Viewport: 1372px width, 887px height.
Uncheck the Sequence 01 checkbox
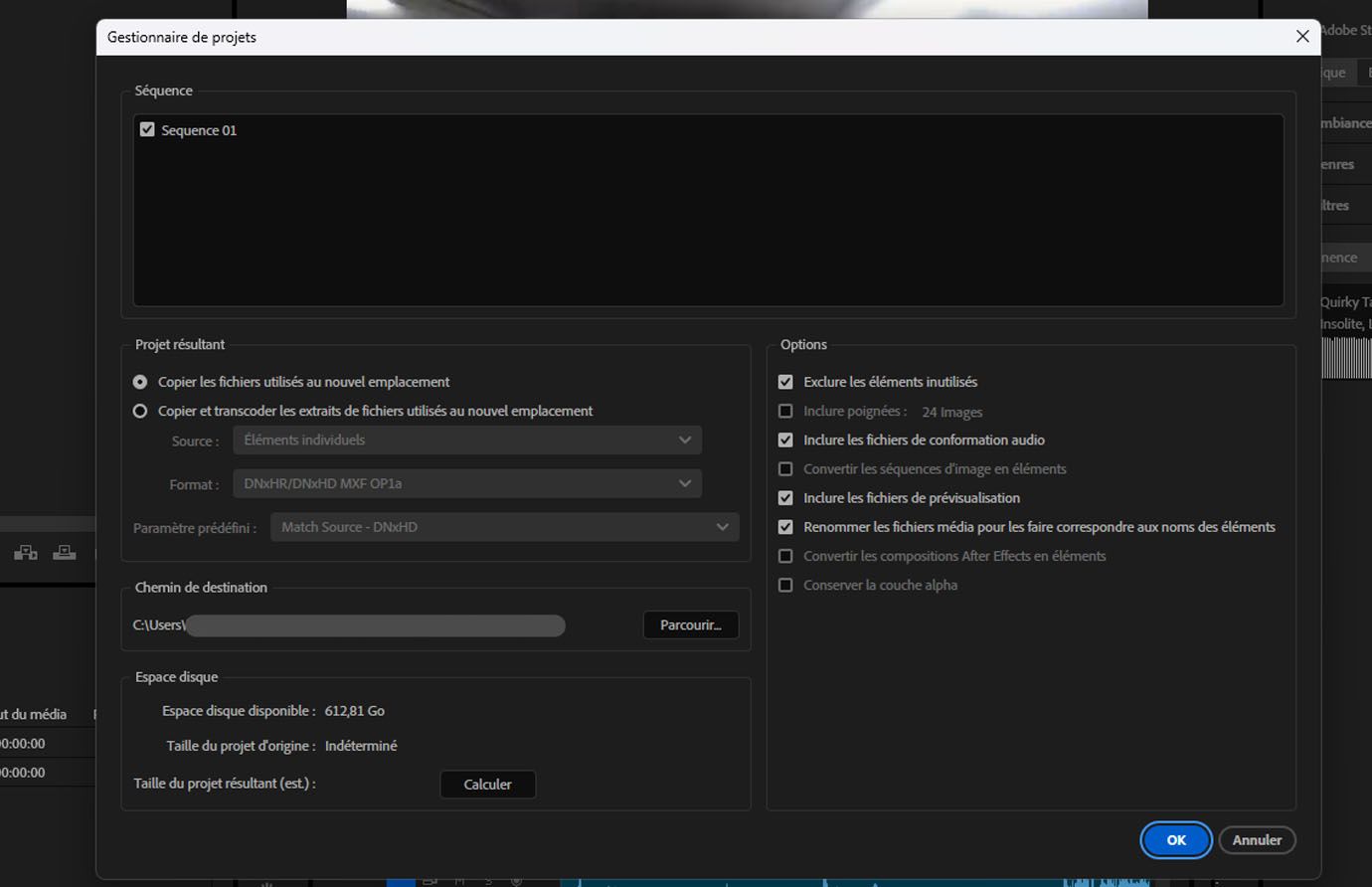coord(147,130)
